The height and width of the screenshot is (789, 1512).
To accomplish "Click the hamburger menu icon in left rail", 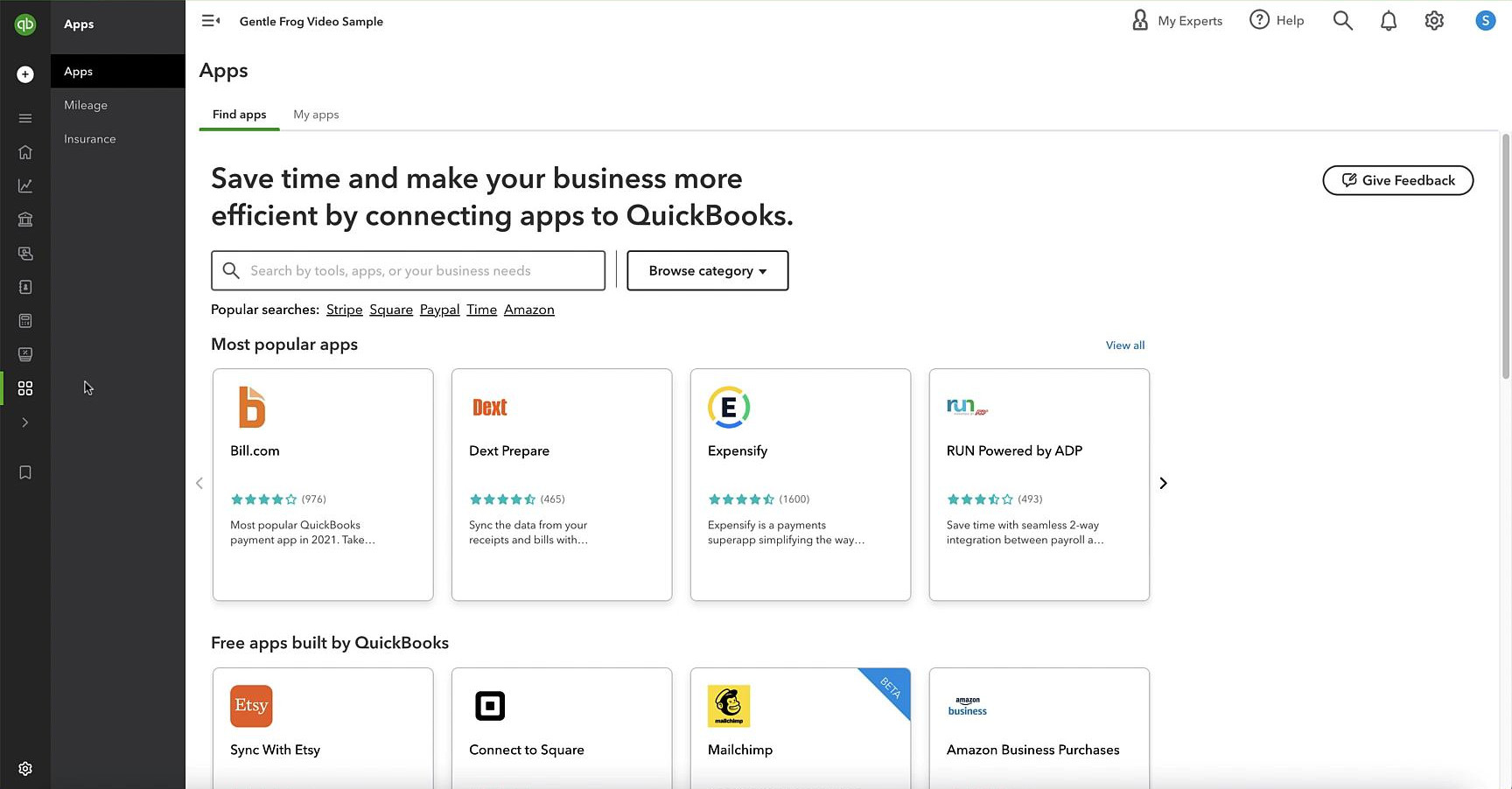I will tap(25, 118).
